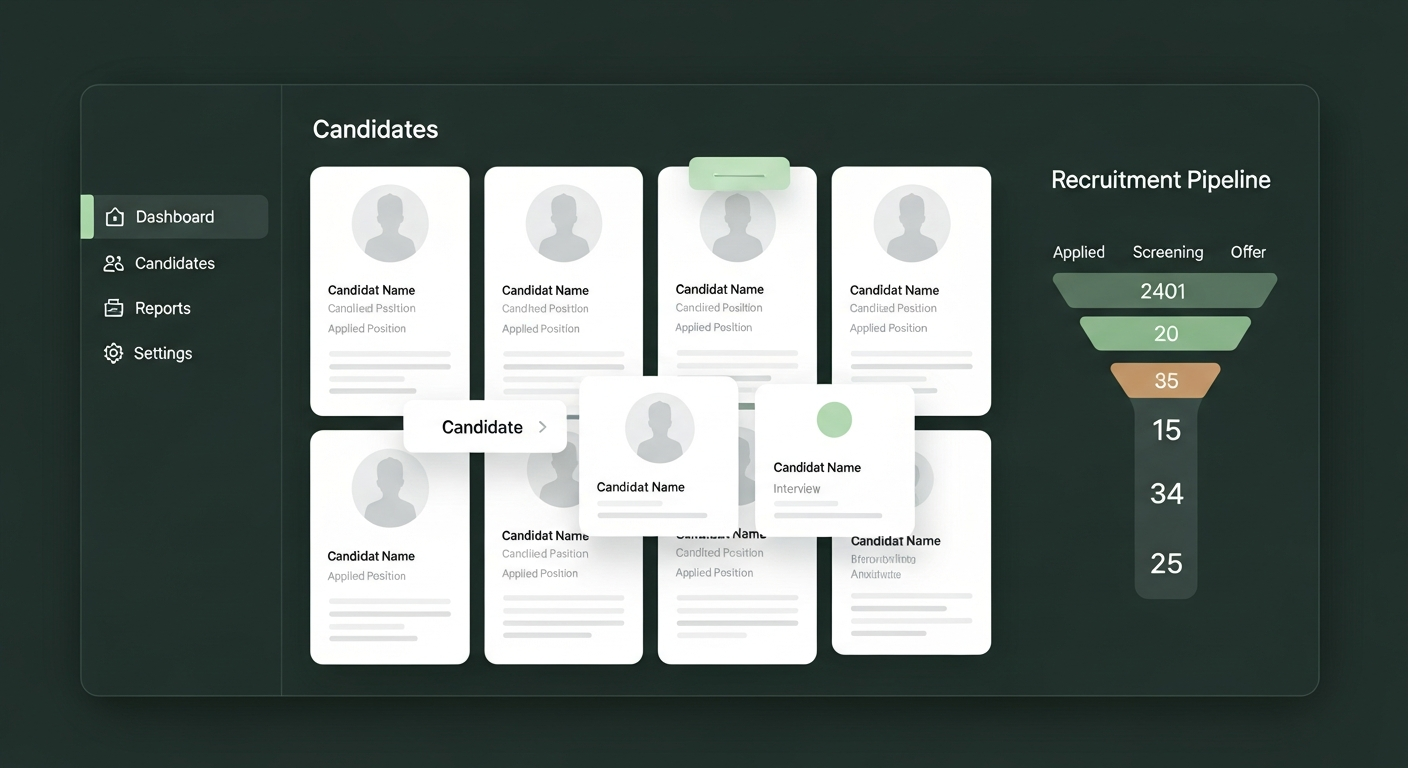The height and width of the screenshot is (768, 1408).
Task: Click the avatar on the floating center candidate card
Action: tap(659, 428)
